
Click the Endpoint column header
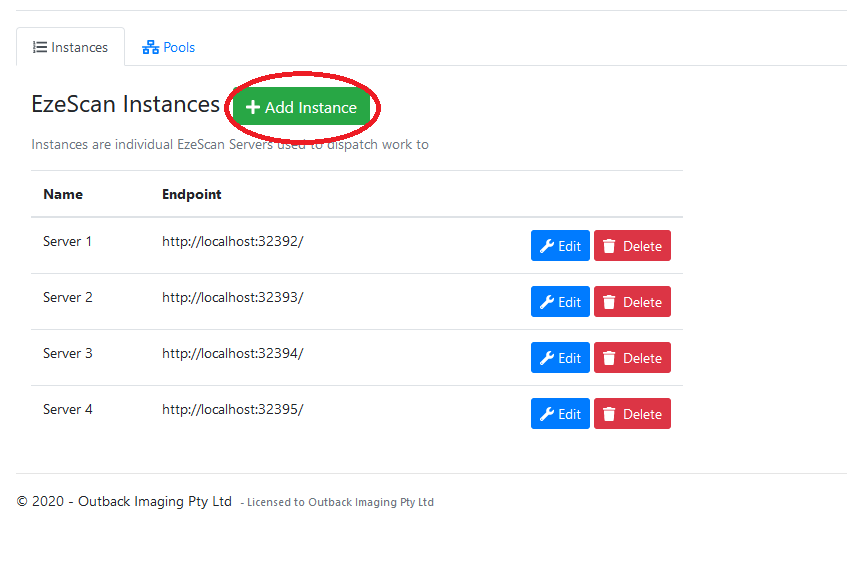192,194
